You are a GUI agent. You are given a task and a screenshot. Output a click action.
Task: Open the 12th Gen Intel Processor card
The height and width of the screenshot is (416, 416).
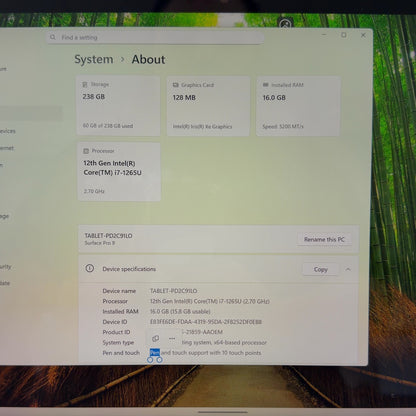(x=119, y=172)
